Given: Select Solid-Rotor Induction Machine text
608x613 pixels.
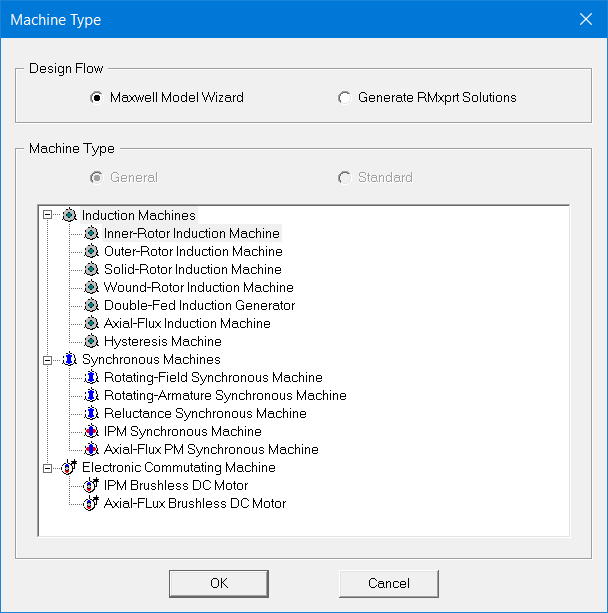Looking at the screenshot, I should (x=192, y=269).
